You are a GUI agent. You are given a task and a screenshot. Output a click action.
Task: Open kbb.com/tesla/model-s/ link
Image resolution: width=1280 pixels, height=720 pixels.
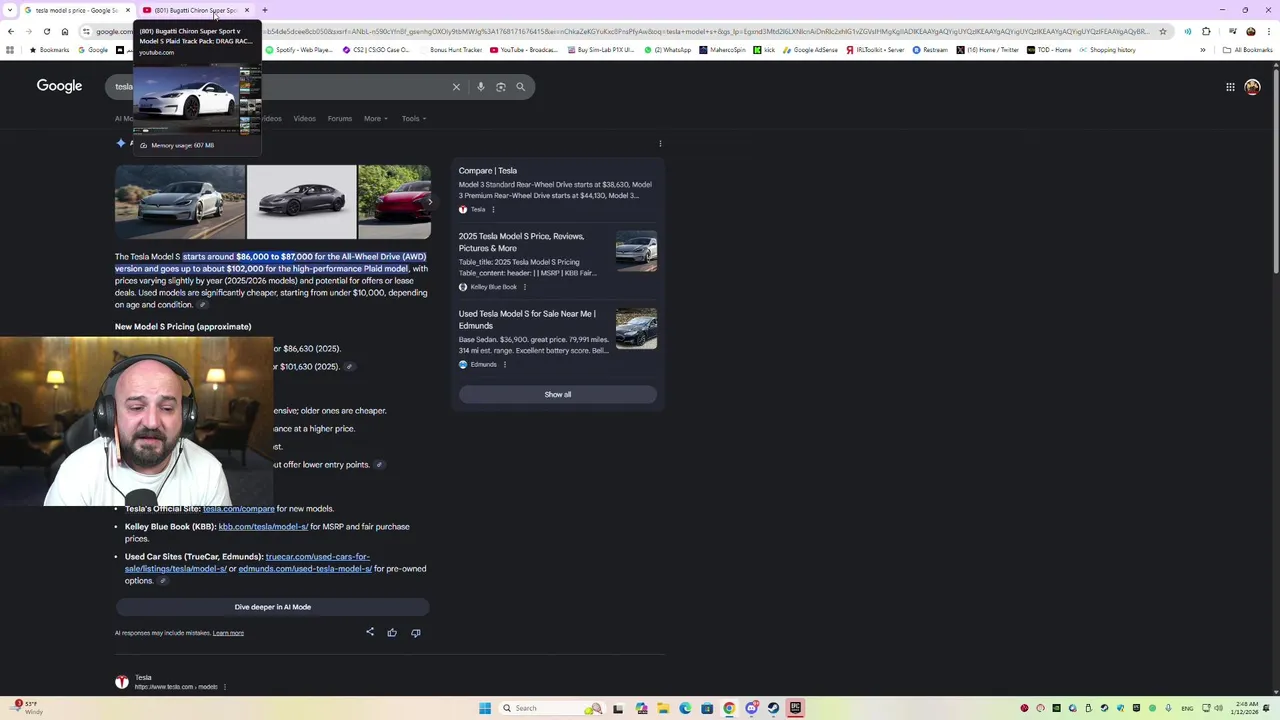pos(263,527)
